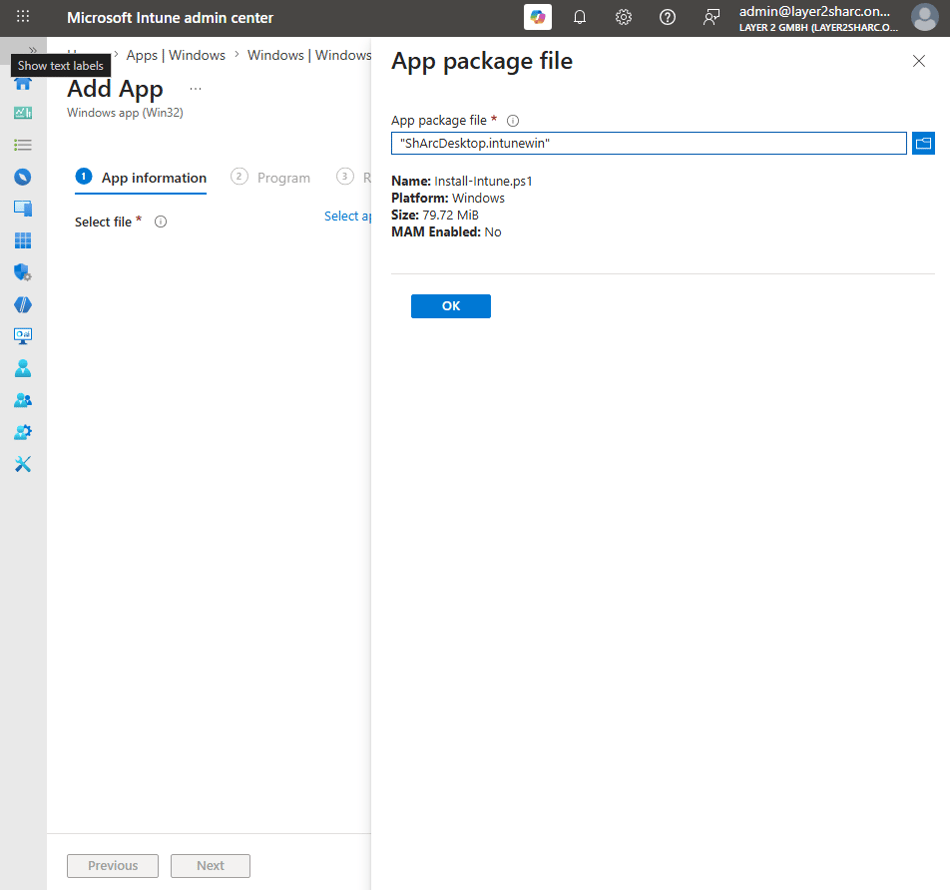950x890 pixels.
Task: Open the help question mark icon
Action: 667,17
